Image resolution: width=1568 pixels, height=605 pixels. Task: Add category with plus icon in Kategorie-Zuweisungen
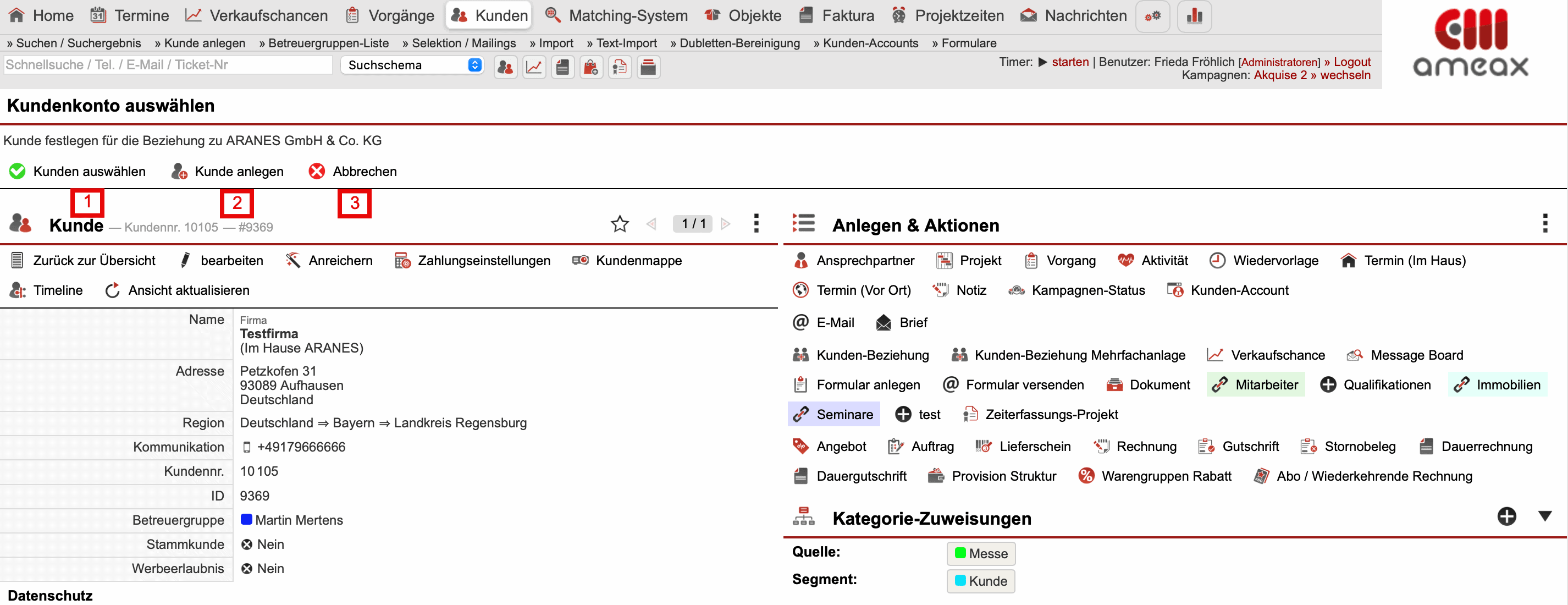pos(1506,517)
